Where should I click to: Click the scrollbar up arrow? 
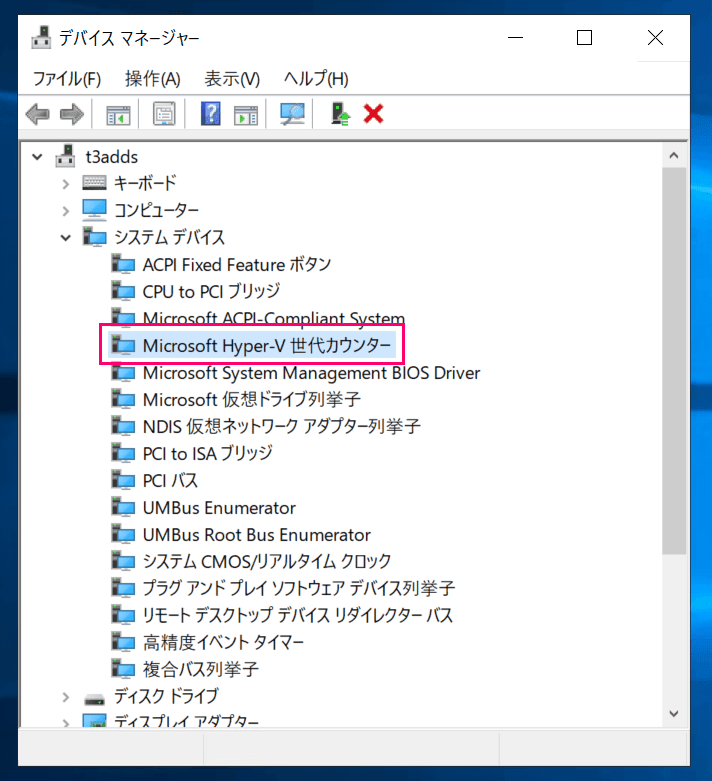coord(674,155)
